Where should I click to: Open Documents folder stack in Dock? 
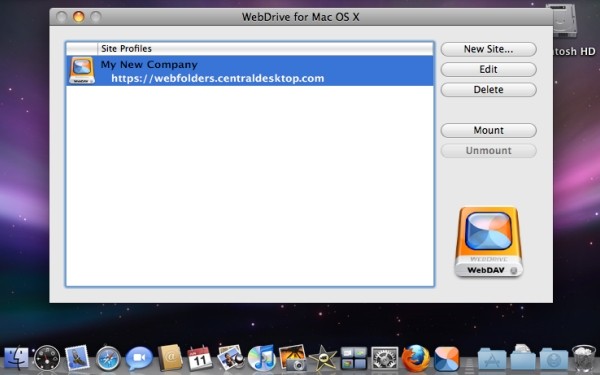pyautogui.click(x=523, y=357)
